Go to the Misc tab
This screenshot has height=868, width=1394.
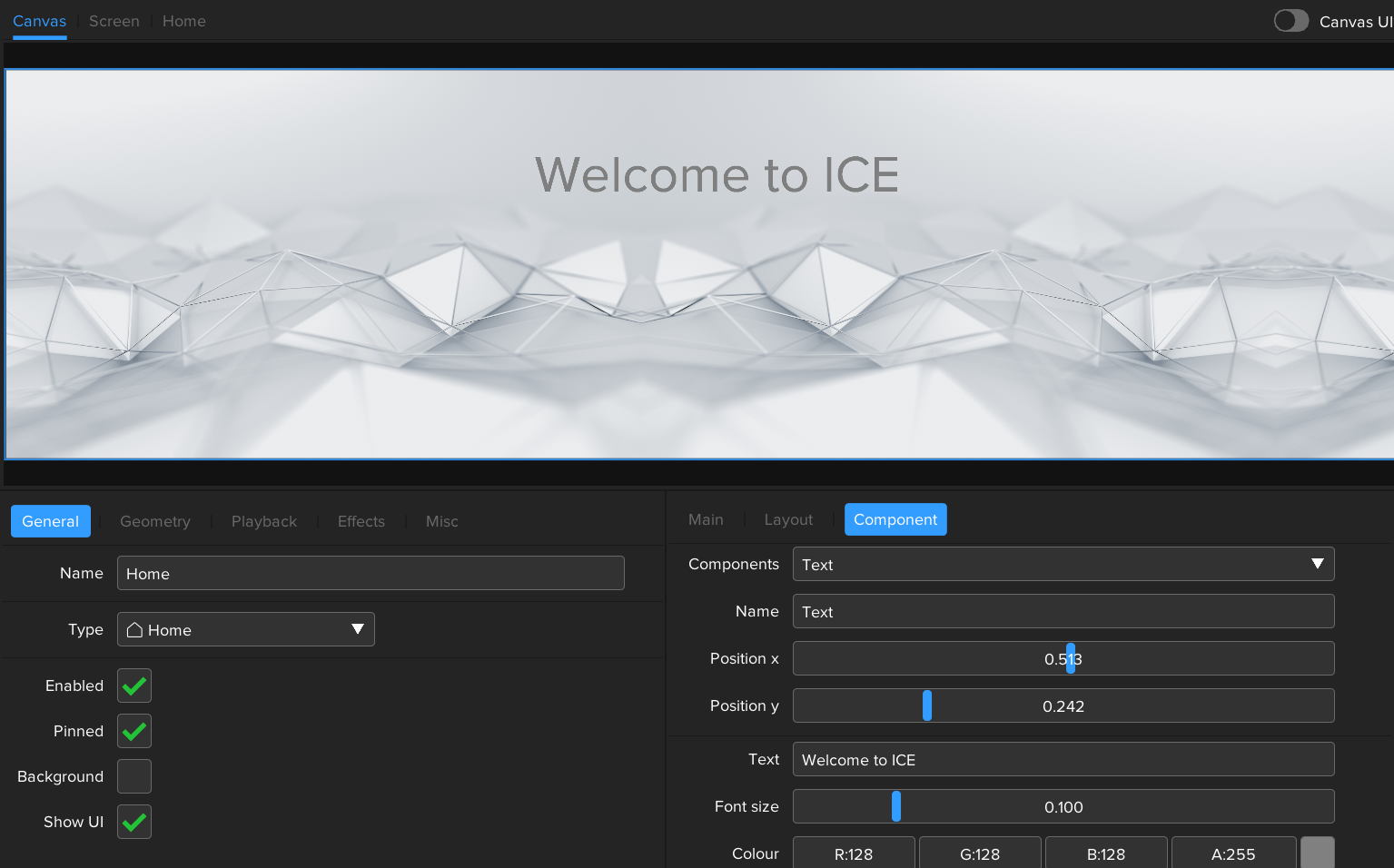tap(442, 521)
